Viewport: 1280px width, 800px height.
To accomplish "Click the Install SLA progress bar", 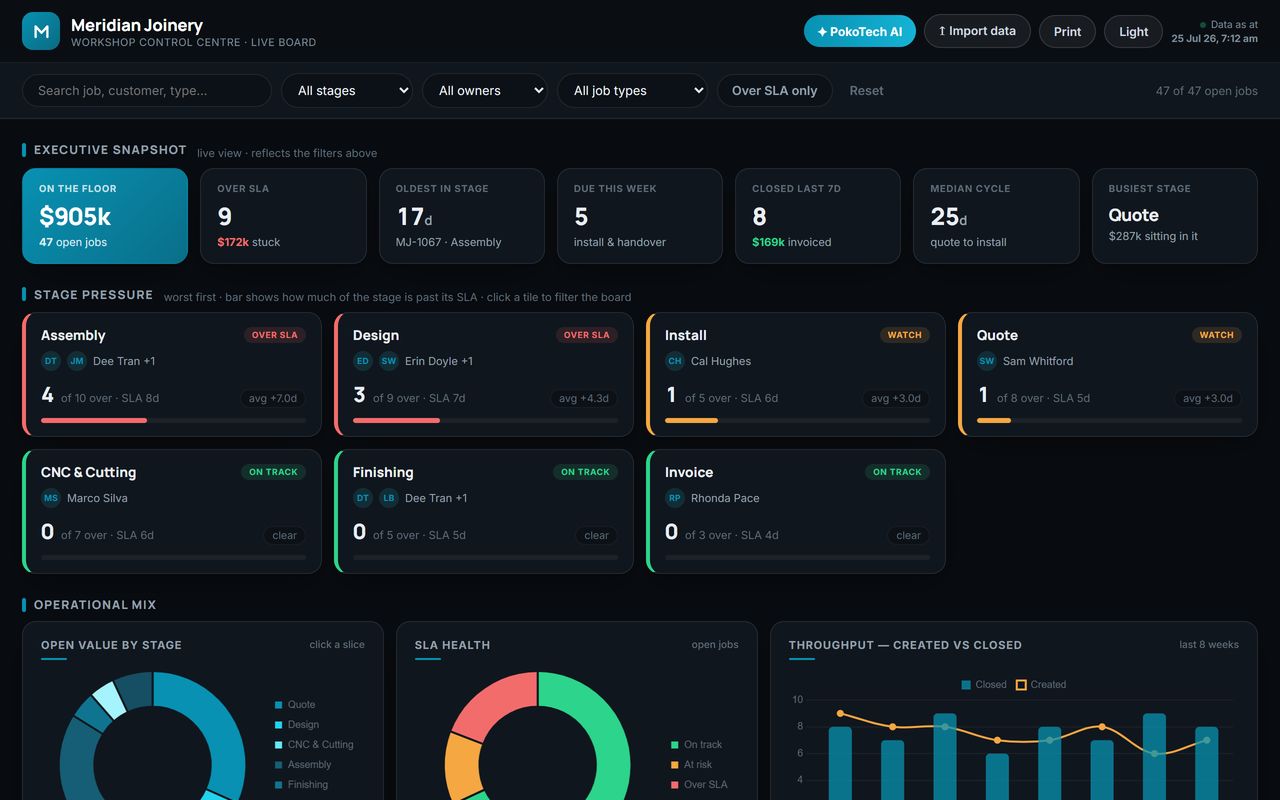I will click(797, 421).
